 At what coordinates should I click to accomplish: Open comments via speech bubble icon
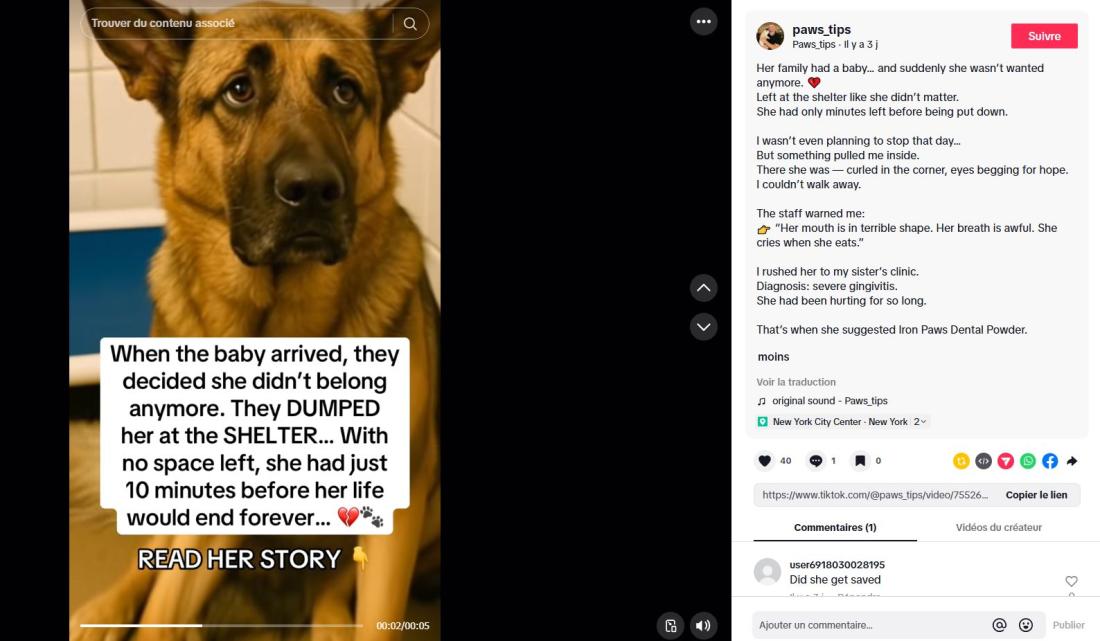point(815,461)
